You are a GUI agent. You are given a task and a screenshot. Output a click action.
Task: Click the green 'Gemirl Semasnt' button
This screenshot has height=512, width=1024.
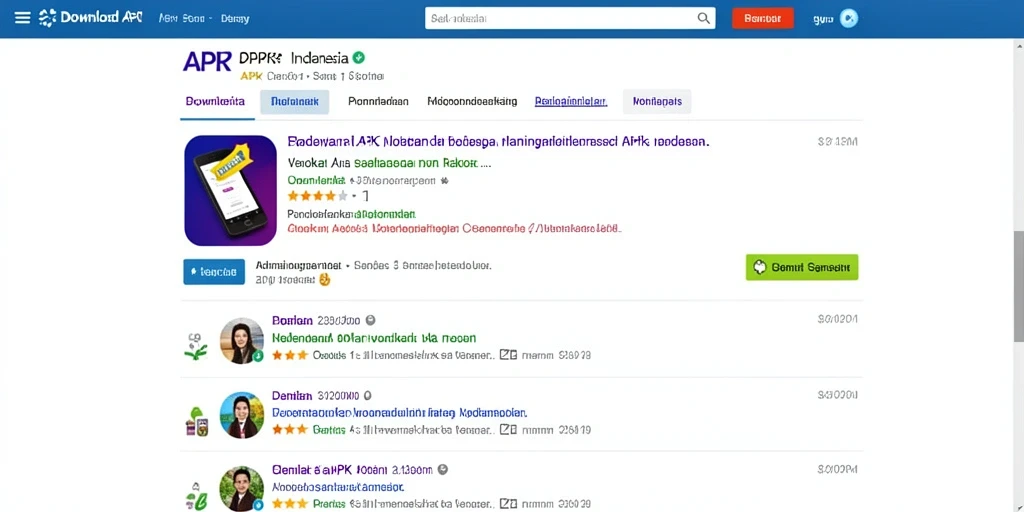(802, 267)
